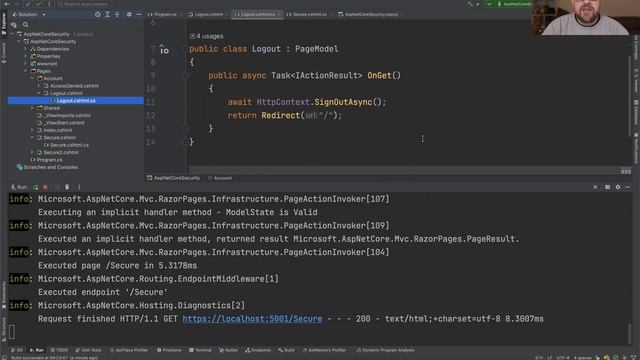Hide the Run tool window with minus
Viewport: 640px width, 360px height.
(628, 187)
